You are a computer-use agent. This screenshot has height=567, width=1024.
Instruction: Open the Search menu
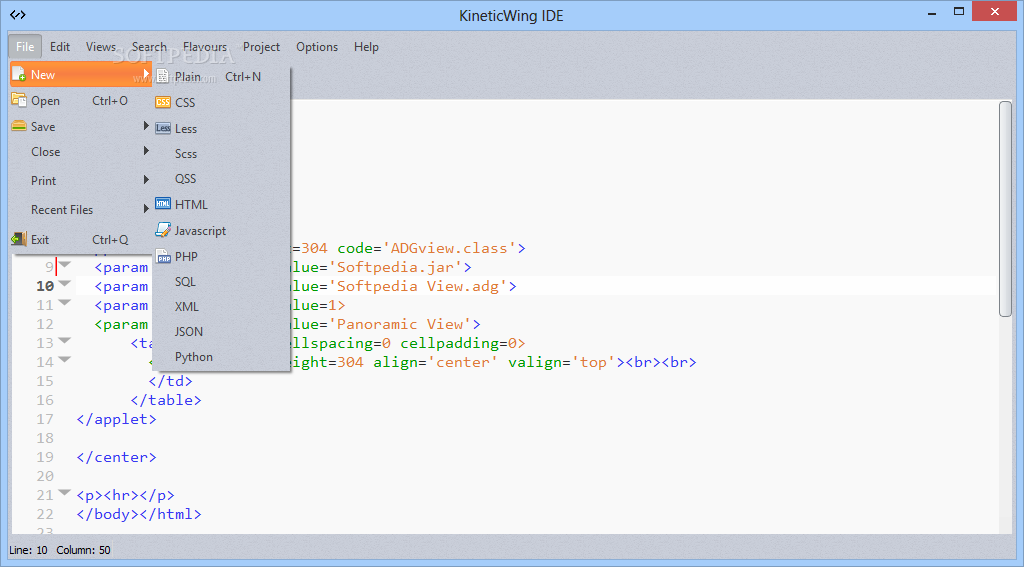pyautogui.click(x=149, y=46)
